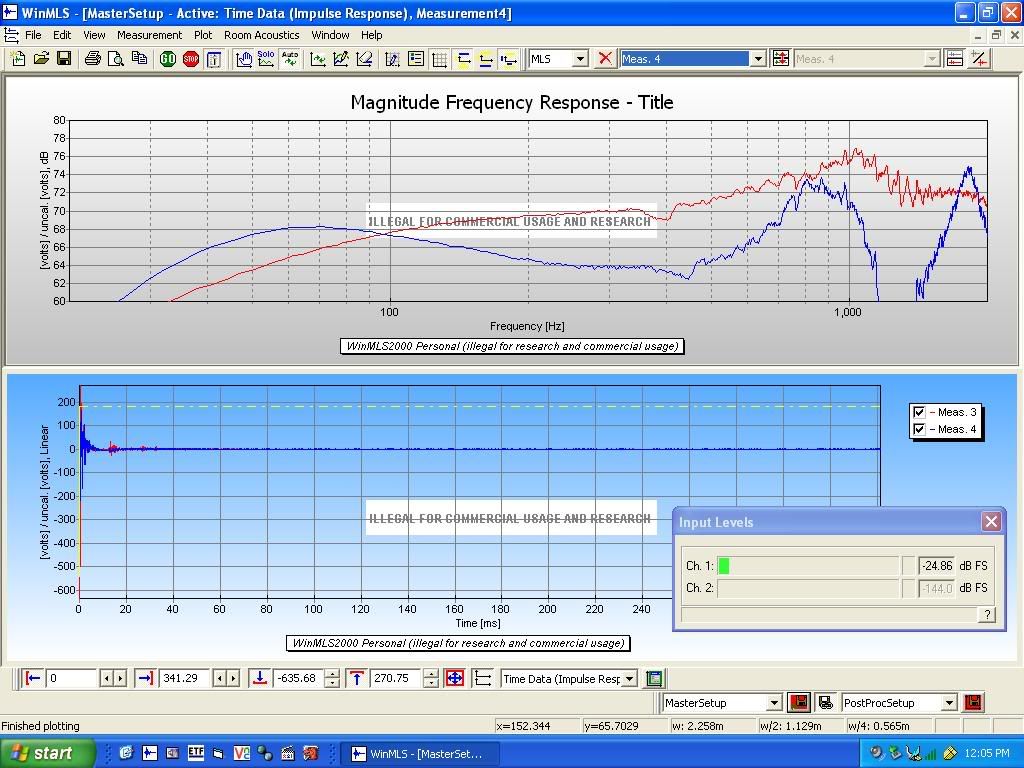This screenshot has height=768, width=1024.
Task: Open file using the folder icon
Action: [41, 59]
